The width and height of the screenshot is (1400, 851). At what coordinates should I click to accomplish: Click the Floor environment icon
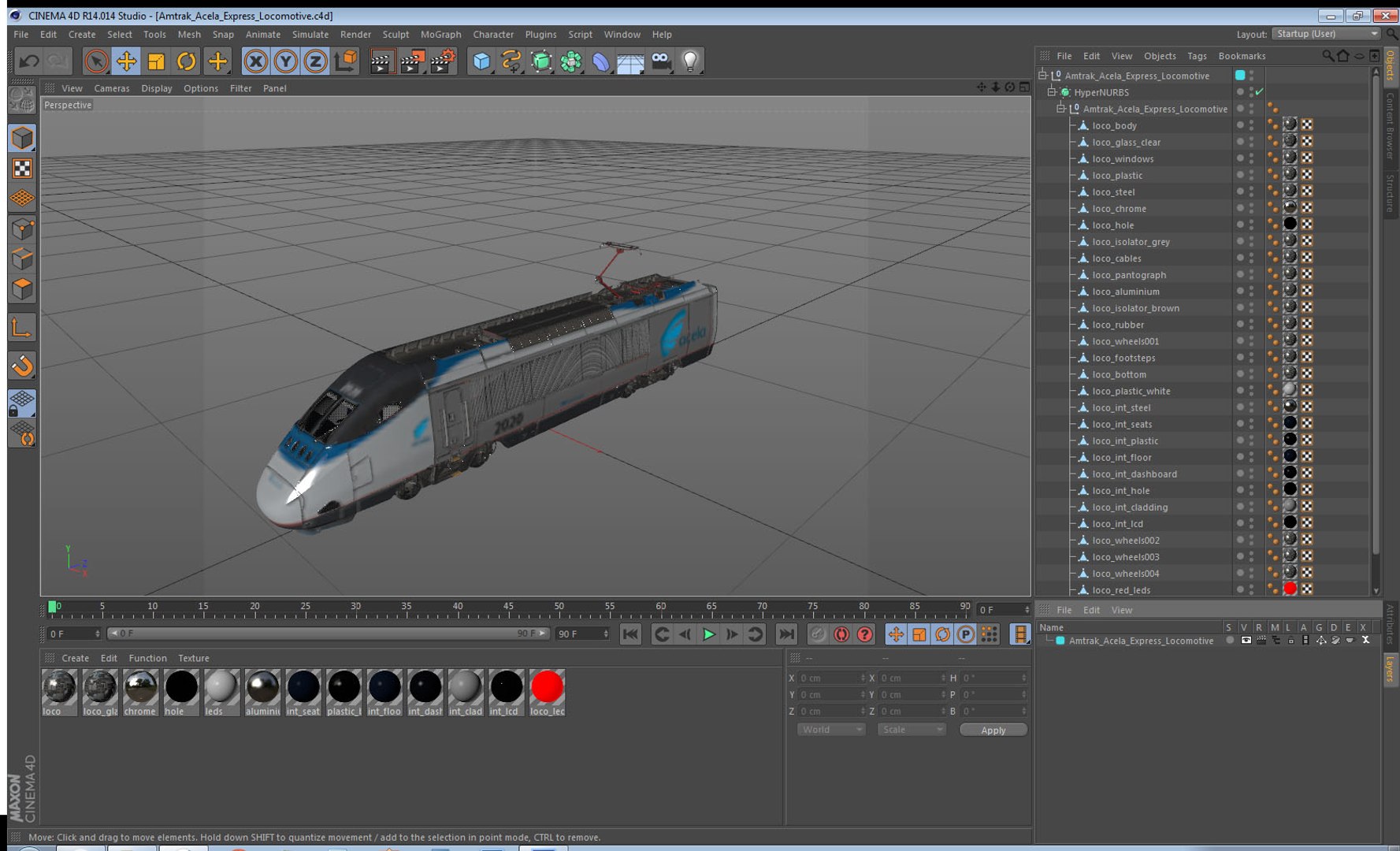[631, 61]
